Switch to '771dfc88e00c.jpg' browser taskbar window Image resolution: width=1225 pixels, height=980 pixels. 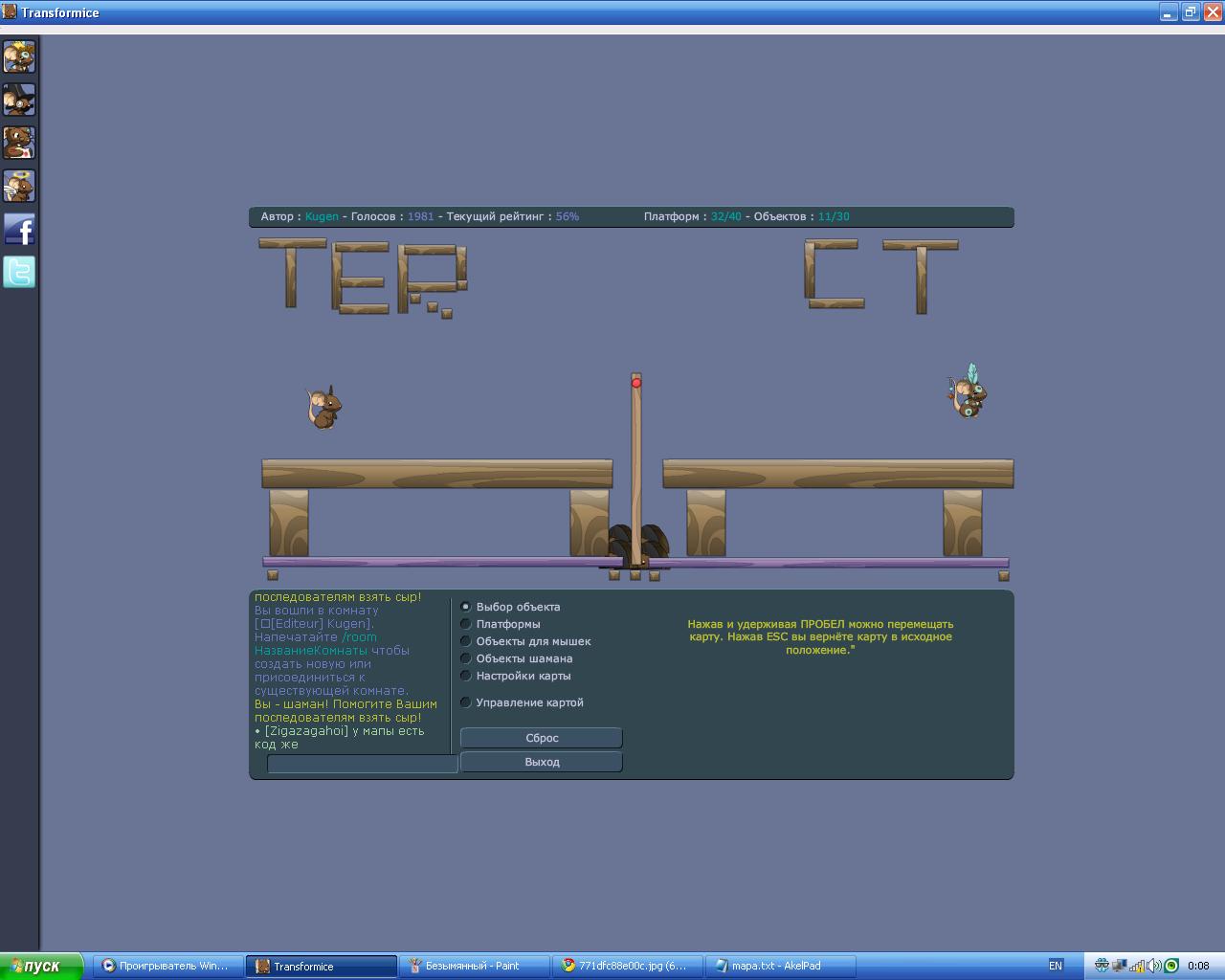point(628,966)
